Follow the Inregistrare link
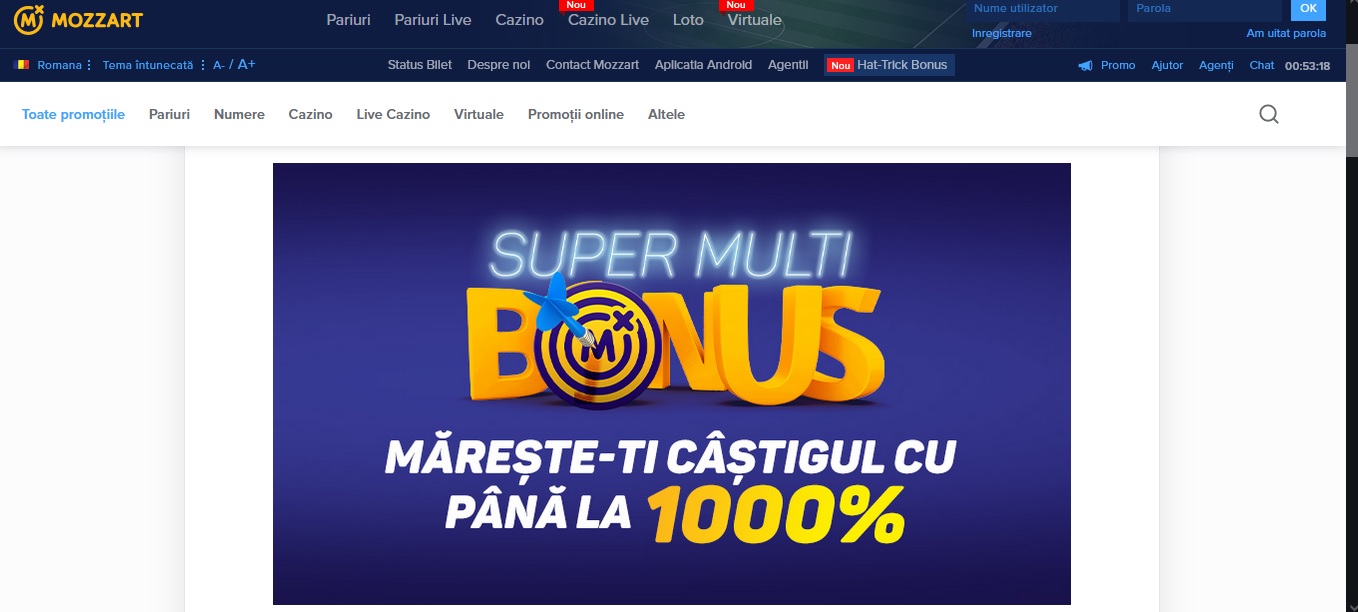1358x612 pixels. tap(1002, 33)
